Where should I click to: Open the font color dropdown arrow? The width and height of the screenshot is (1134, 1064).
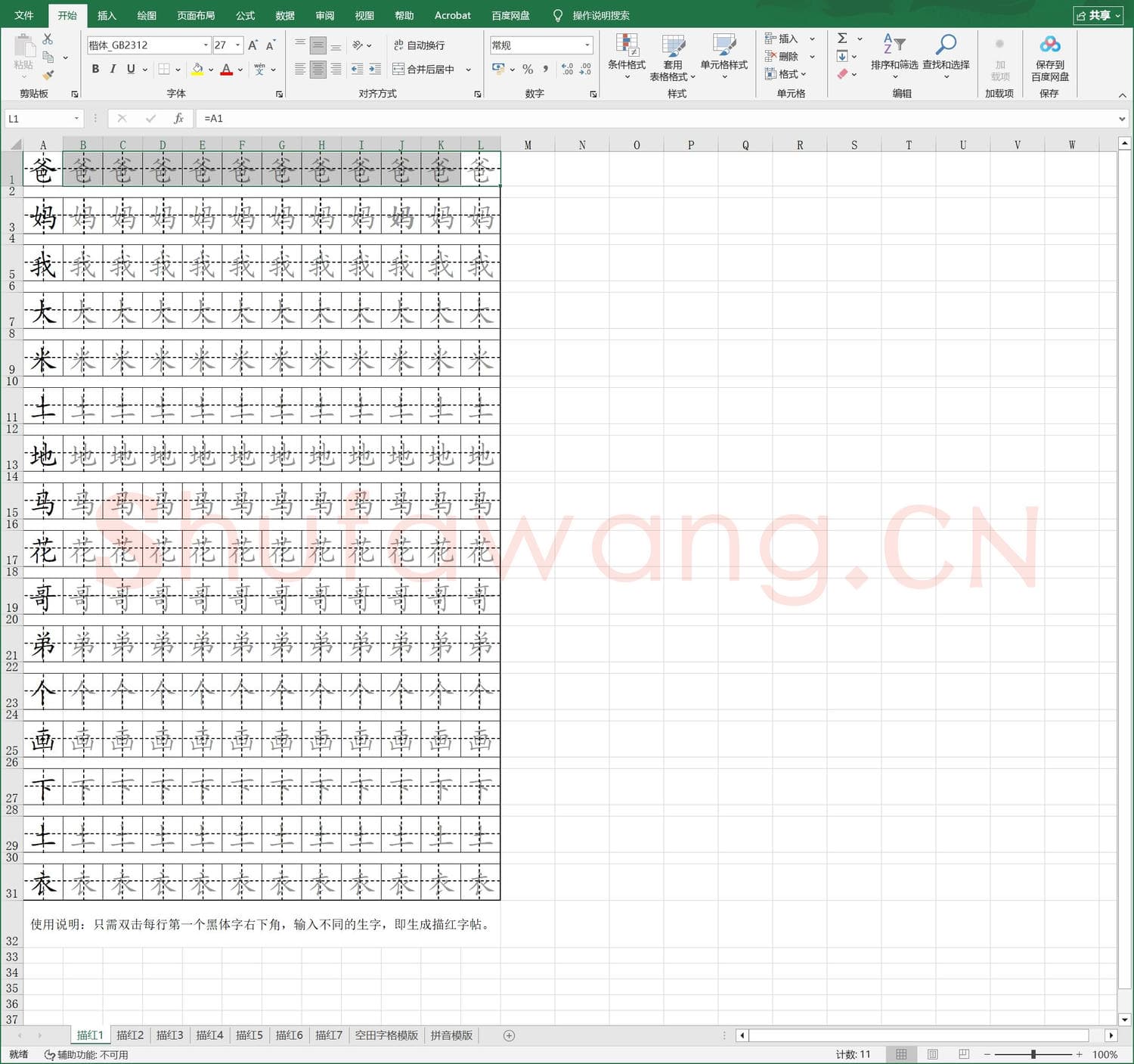[x=240, y=70]
